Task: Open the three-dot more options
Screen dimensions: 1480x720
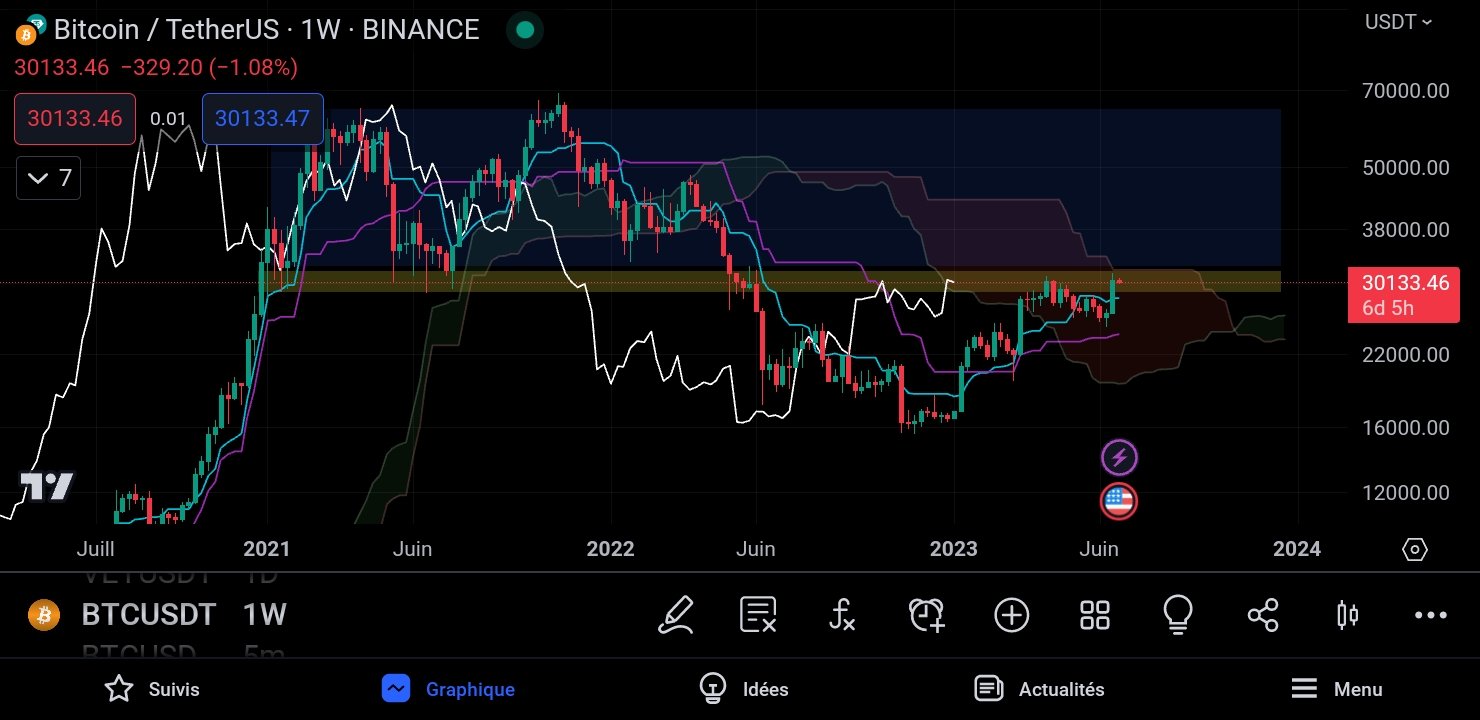Action: coord(1431,615)
